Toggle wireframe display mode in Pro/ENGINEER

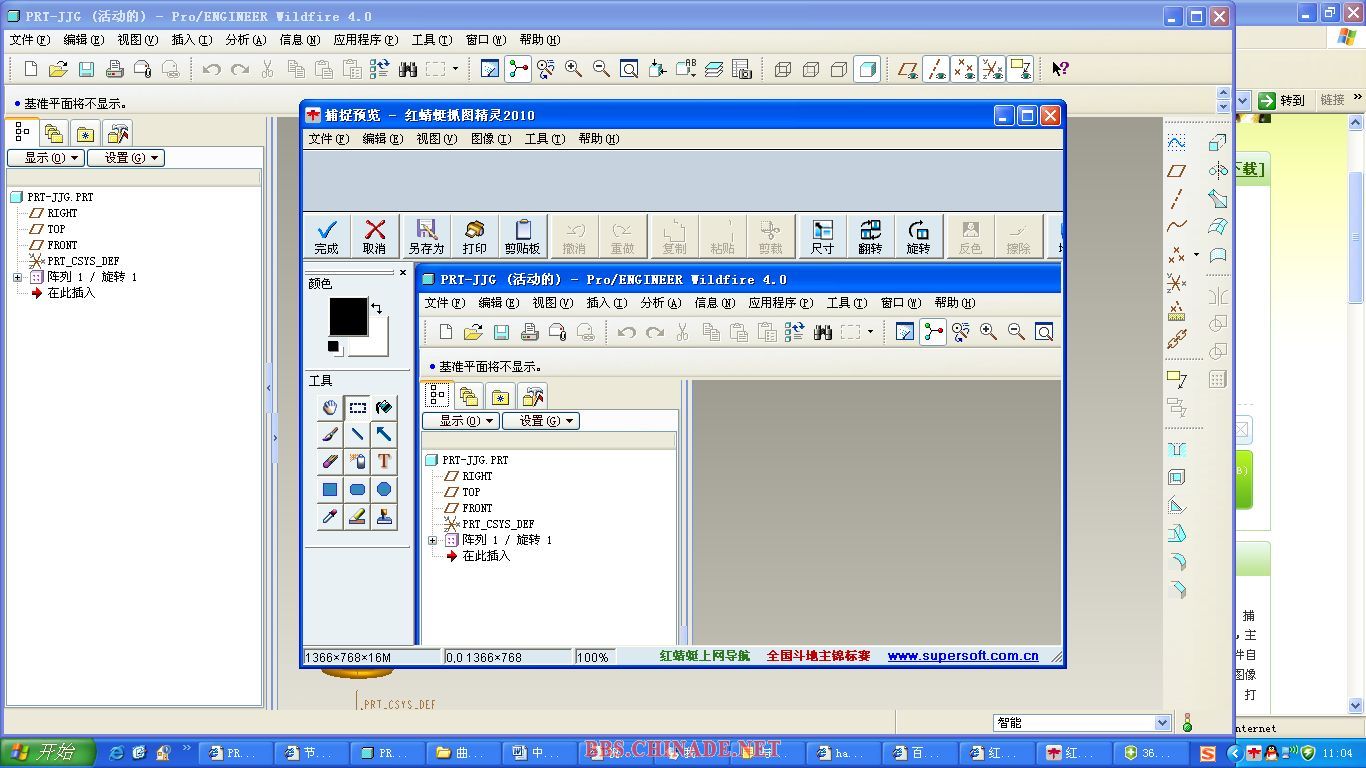point(783,69)
